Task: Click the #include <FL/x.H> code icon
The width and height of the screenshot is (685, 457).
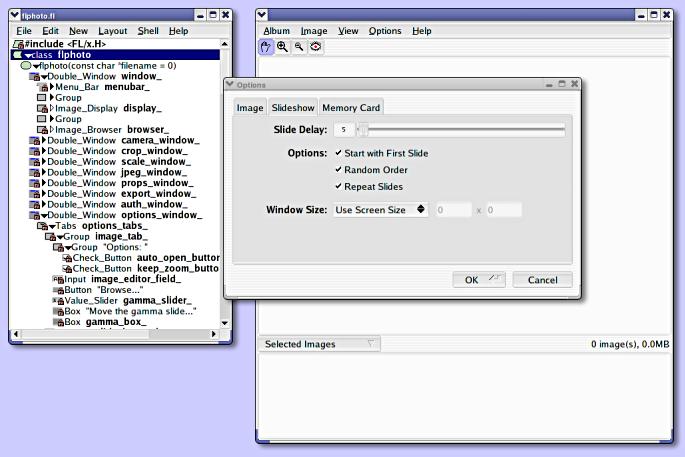Action: pyautogui.click(x=18, y=44)
